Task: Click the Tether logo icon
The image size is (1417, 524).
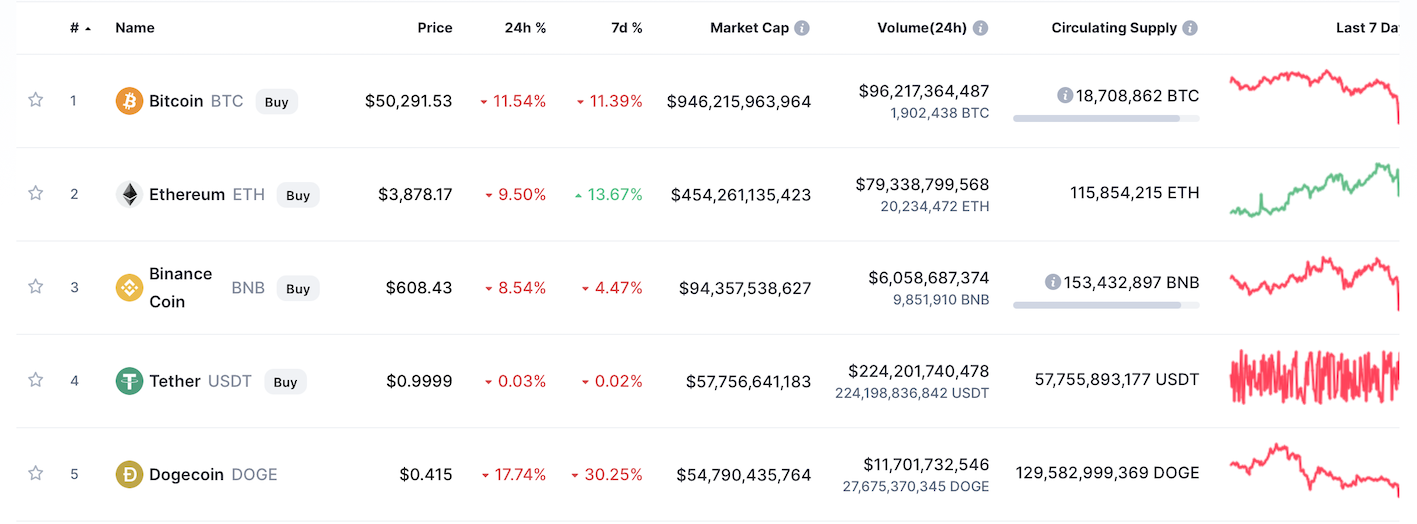Action: pyautogui.click(x=129, y=381)
